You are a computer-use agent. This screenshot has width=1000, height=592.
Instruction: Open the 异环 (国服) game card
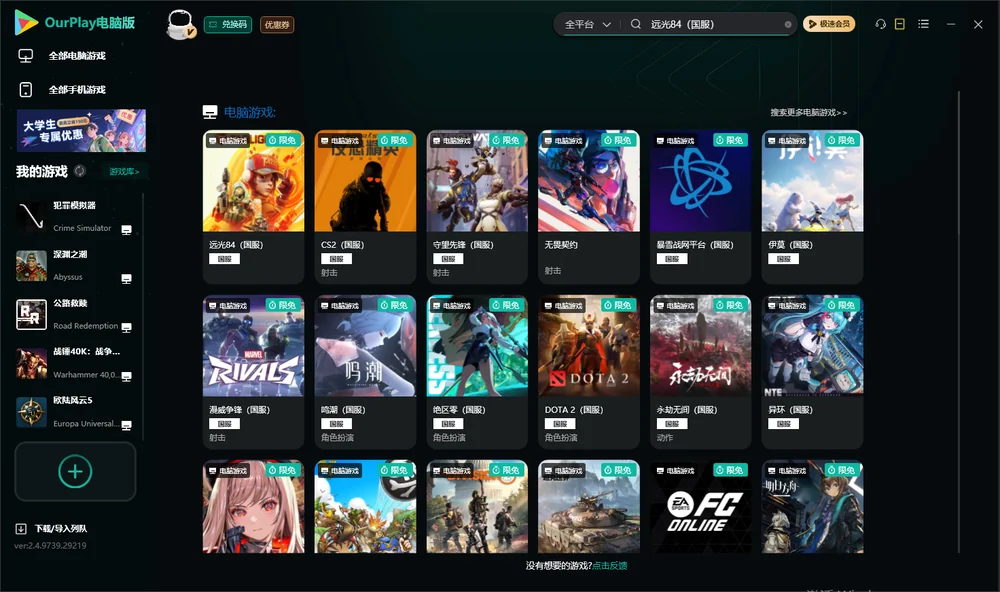[812, 372]
